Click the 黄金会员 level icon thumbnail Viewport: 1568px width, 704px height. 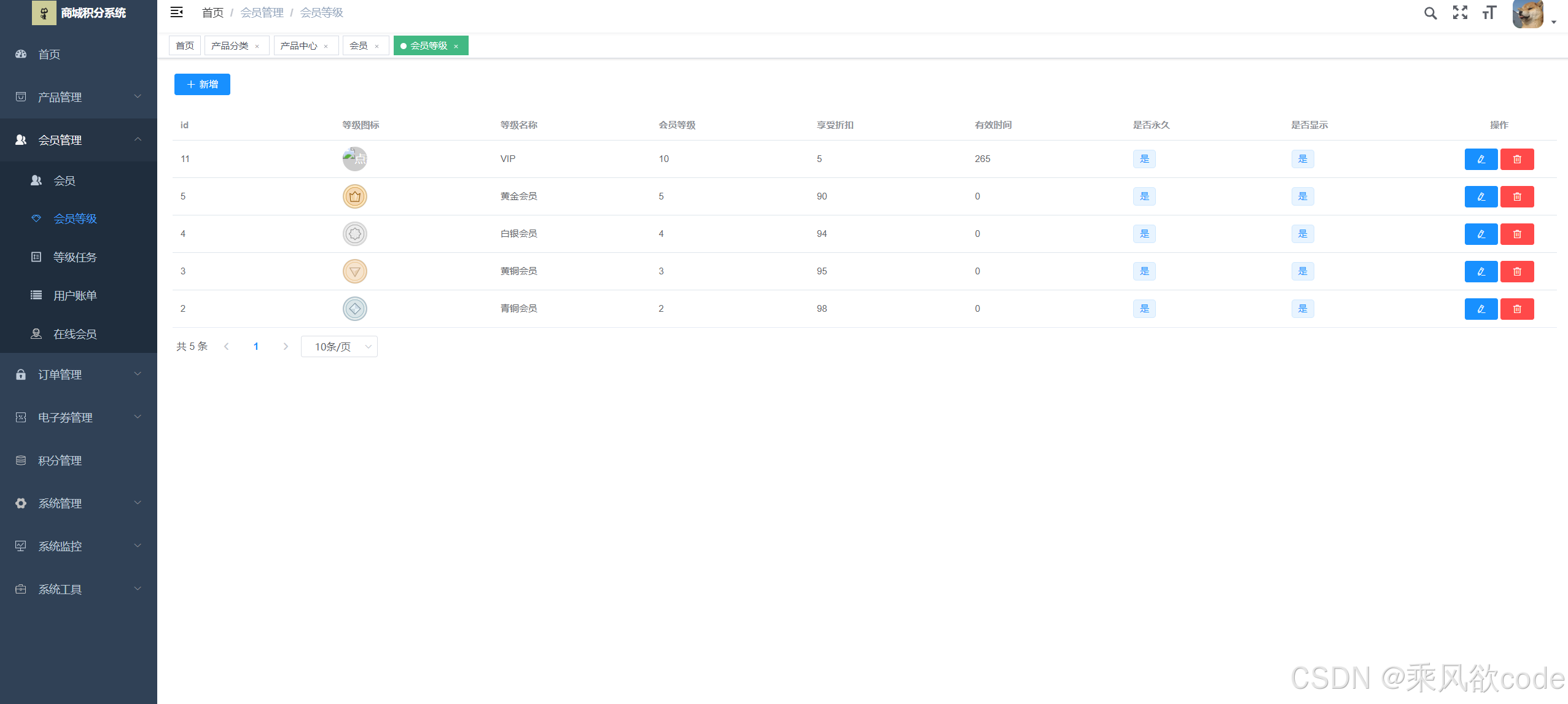click(354, 196)
